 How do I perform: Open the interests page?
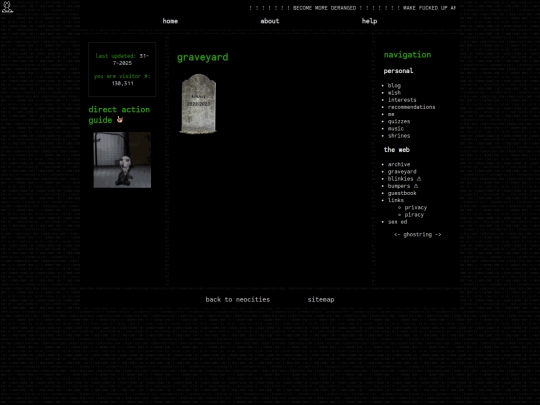tap(402, 100)
